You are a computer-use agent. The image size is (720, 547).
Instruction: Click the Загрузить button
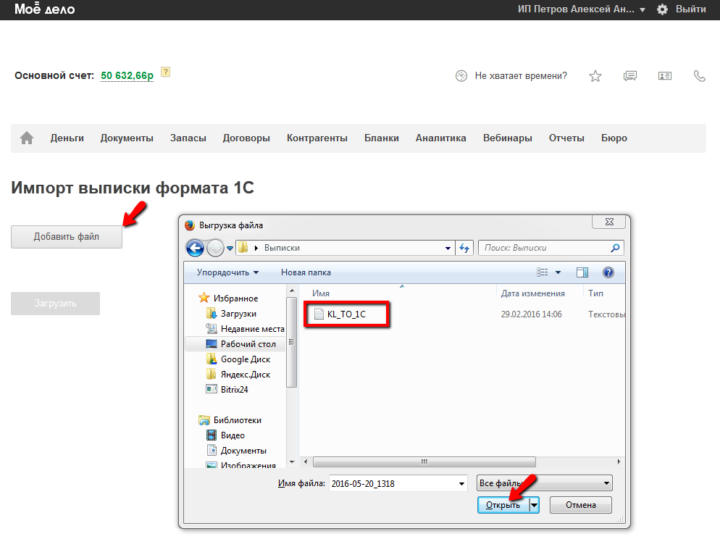point(55,303)
